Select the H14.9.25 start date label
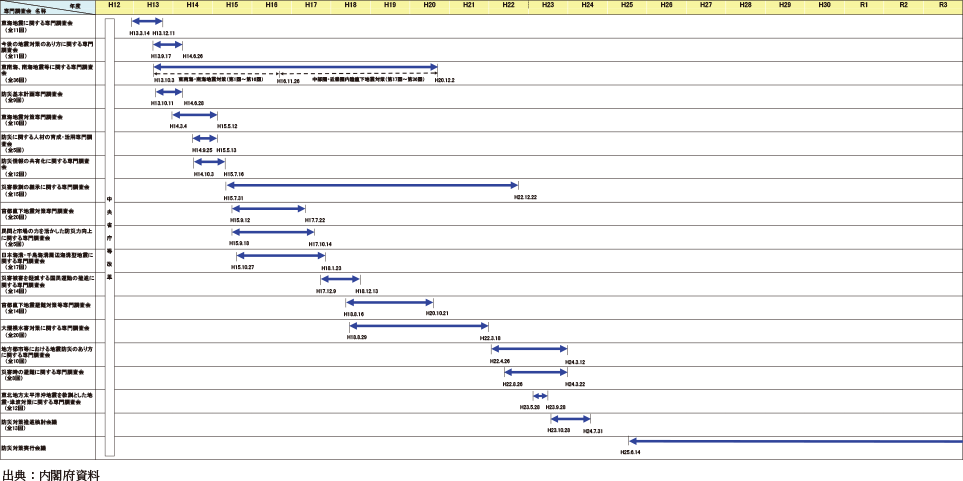Image resolution: width=963 pixels, height=481 pixels. 202,150
